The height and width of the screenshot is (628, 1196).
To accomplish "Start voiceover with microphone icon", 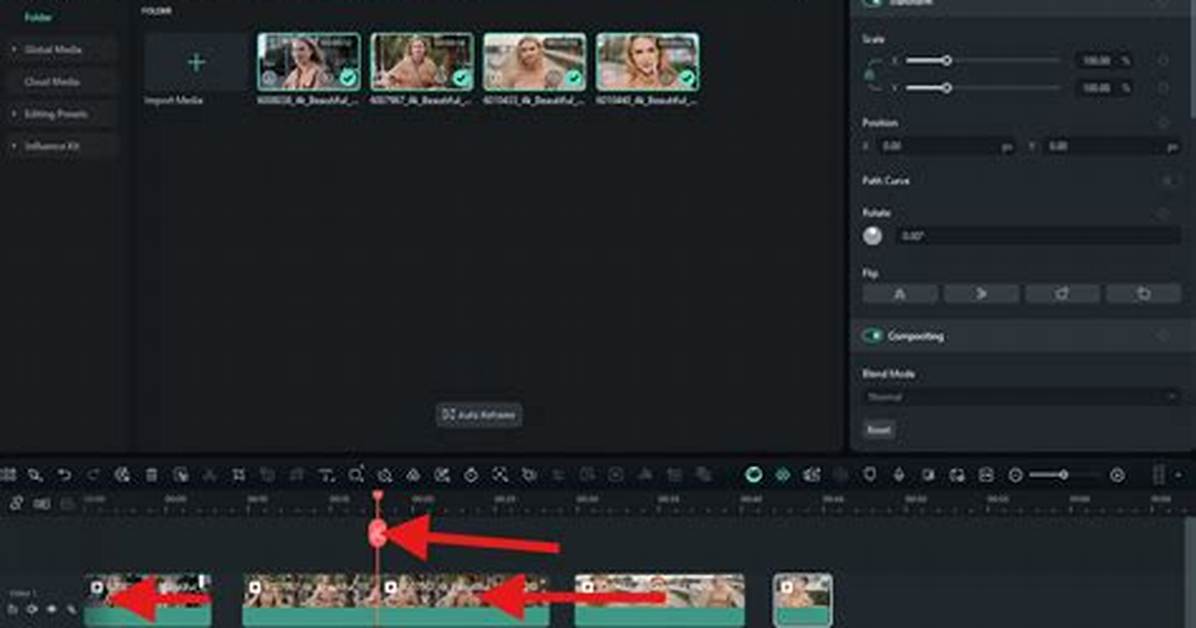I will tap(899, 475).
